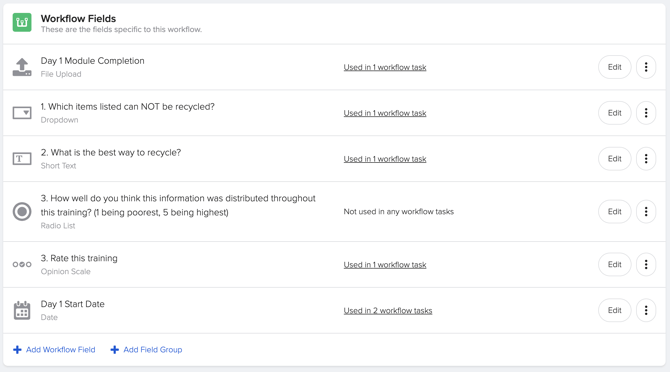Viewport: 670px width, 372px height.
Task: Select the 'Day 1 Start Date' field name
Action: coord(73,304)
